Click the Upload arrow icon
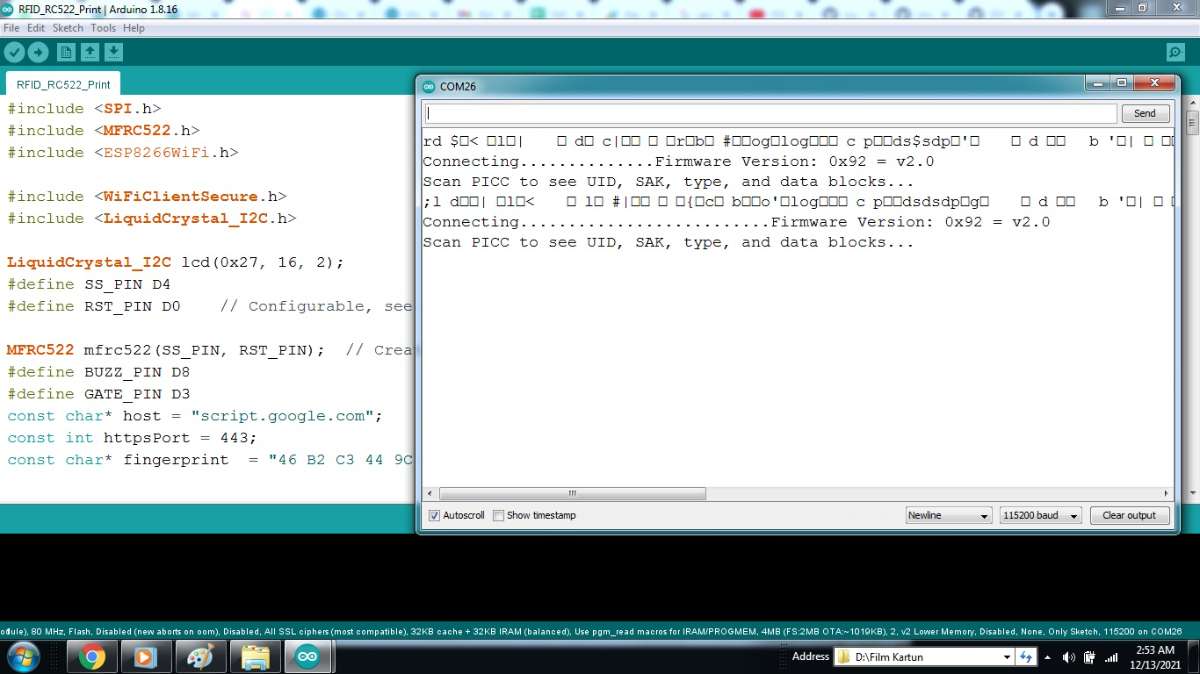The image size is (1200, 674). click(38, 52)
